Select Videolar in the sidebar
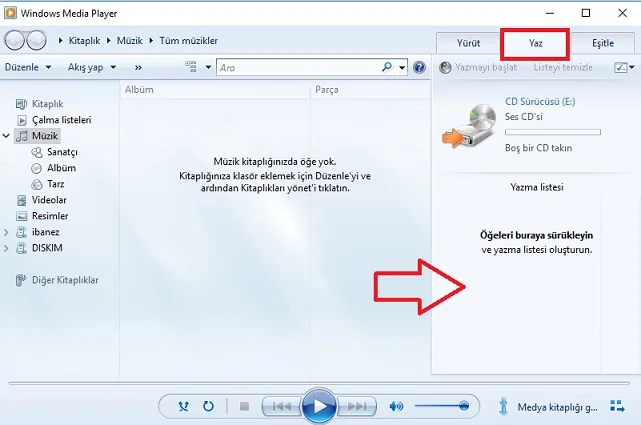 coord(41,200)
